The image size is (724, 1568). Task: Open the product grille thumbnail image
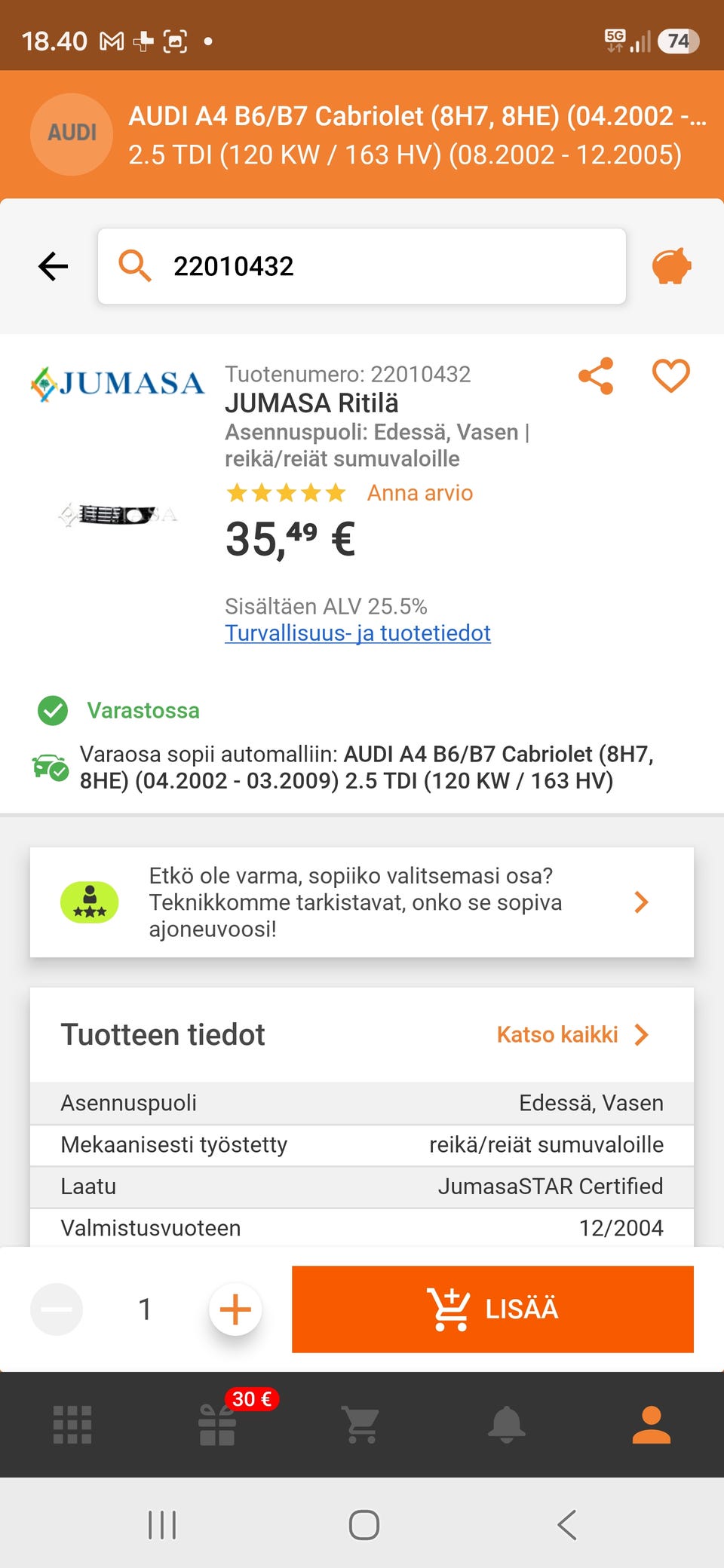tap(118, 515)
